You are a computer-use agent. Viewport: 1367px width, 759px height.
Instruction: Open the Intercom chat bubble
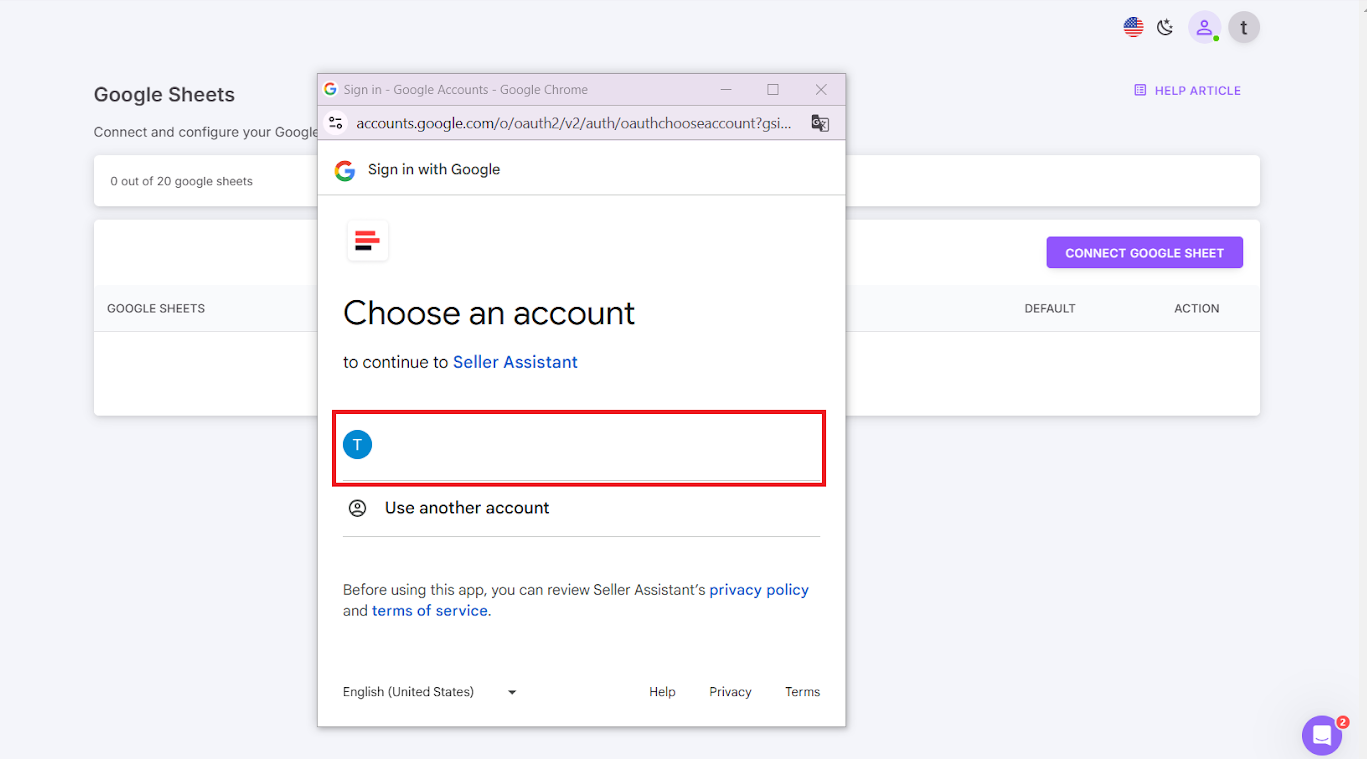point(1321,735)
